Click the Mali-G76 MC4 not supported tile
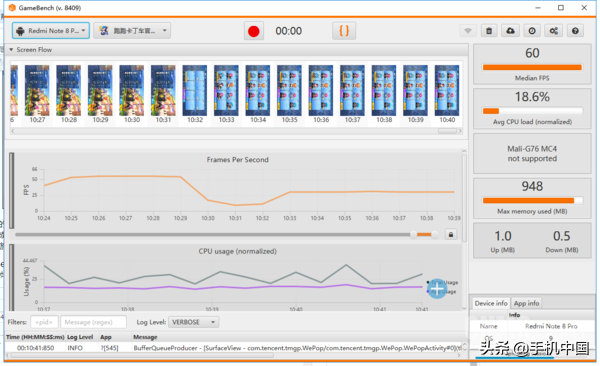The width and height of the screenshot is (600, 366). [532, 154]
